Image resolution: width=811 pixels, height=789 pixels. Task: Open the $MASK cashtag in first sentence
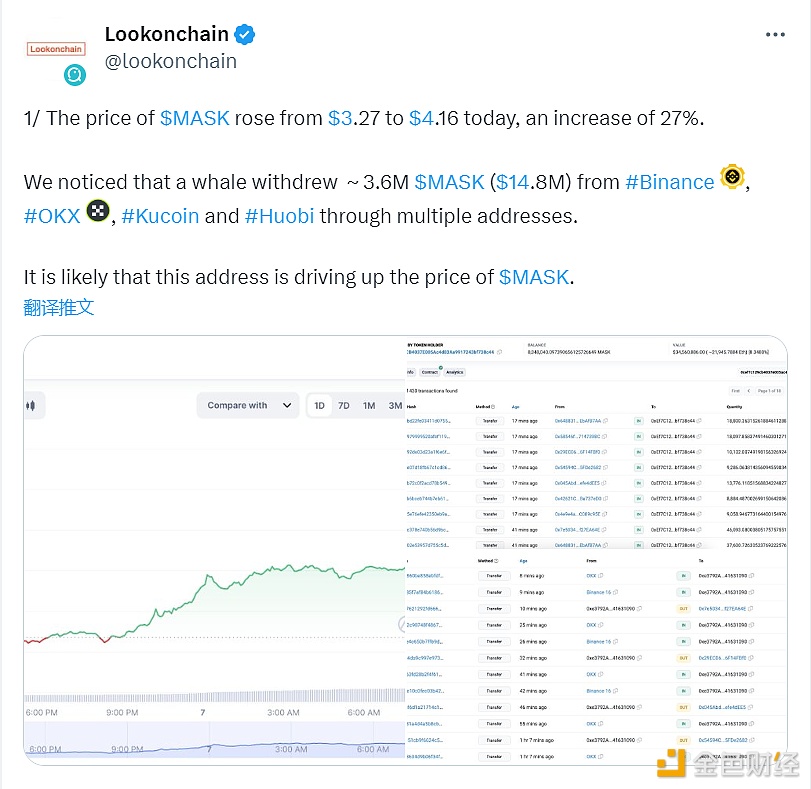point(194,118)
